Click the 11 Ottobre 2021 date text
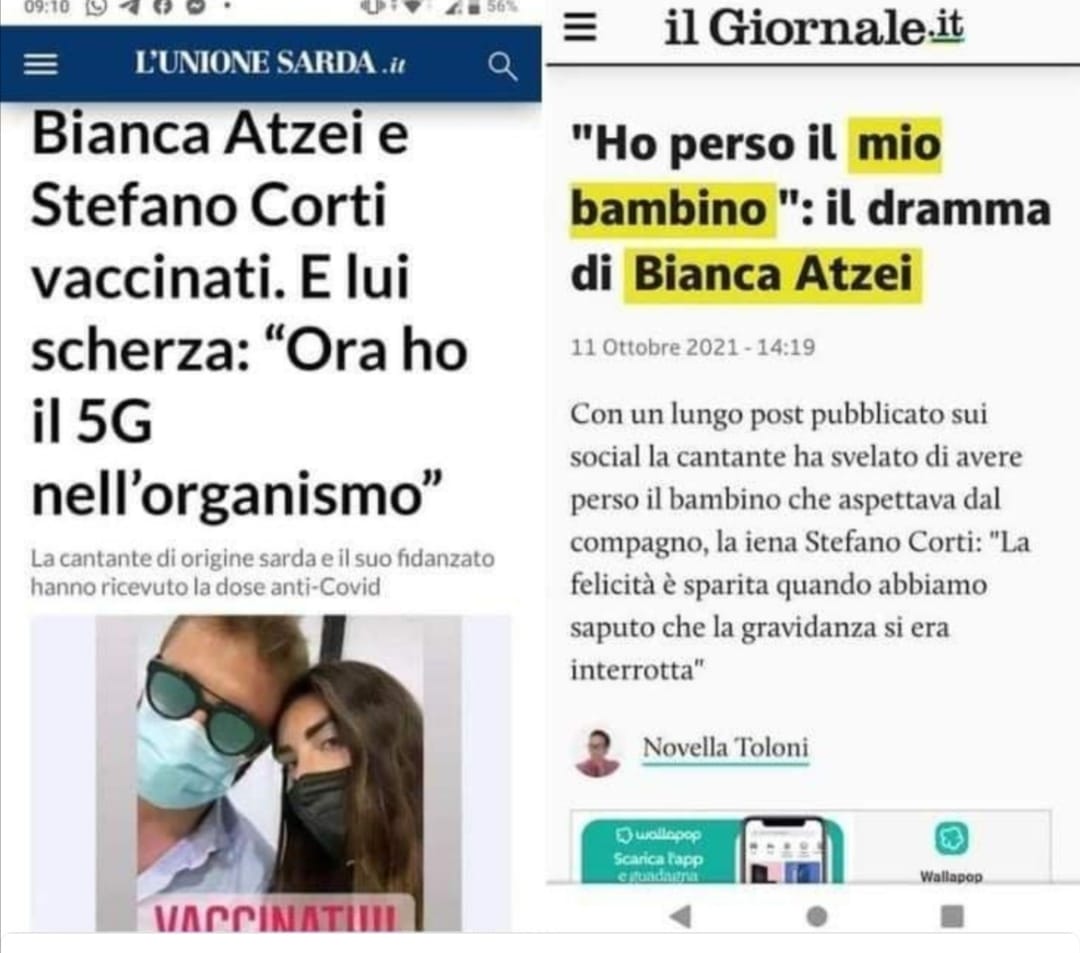 pyautogui.click(x=692, y=347)
